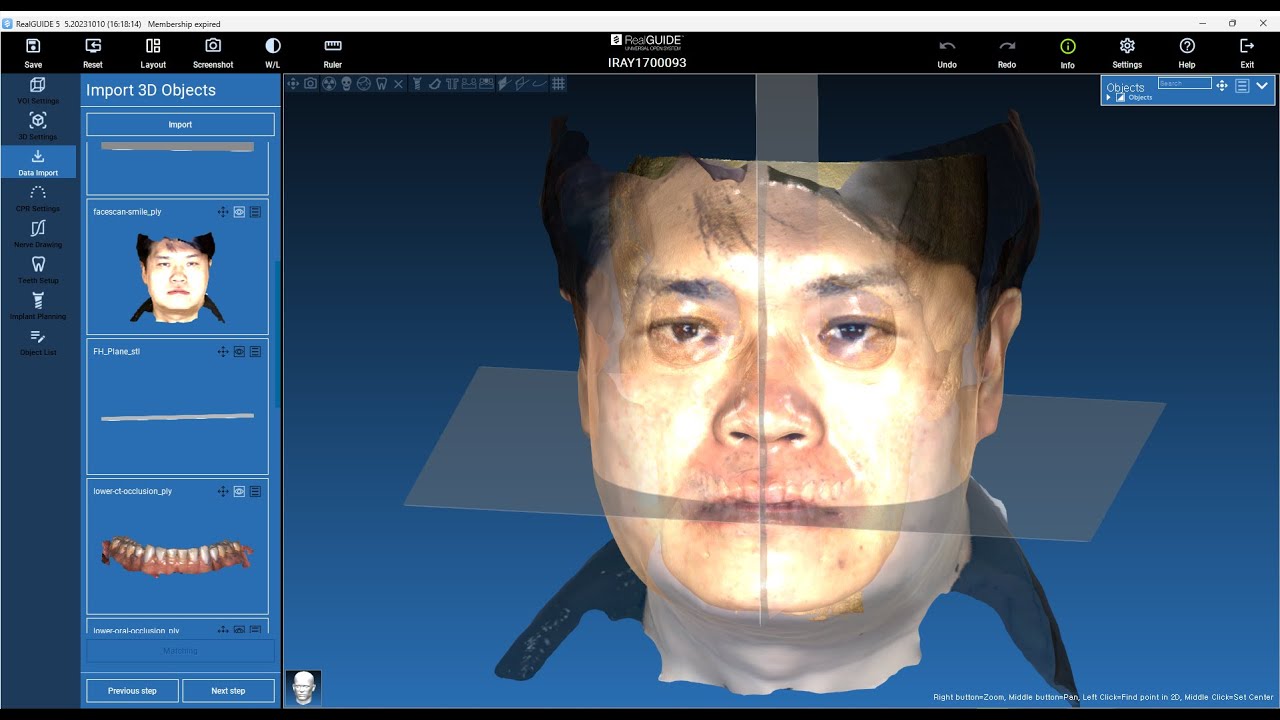Screen dimensions: 1280x720
Task: Open options menu of lower-ct-occlusion_ply
Action: (255, 492)
